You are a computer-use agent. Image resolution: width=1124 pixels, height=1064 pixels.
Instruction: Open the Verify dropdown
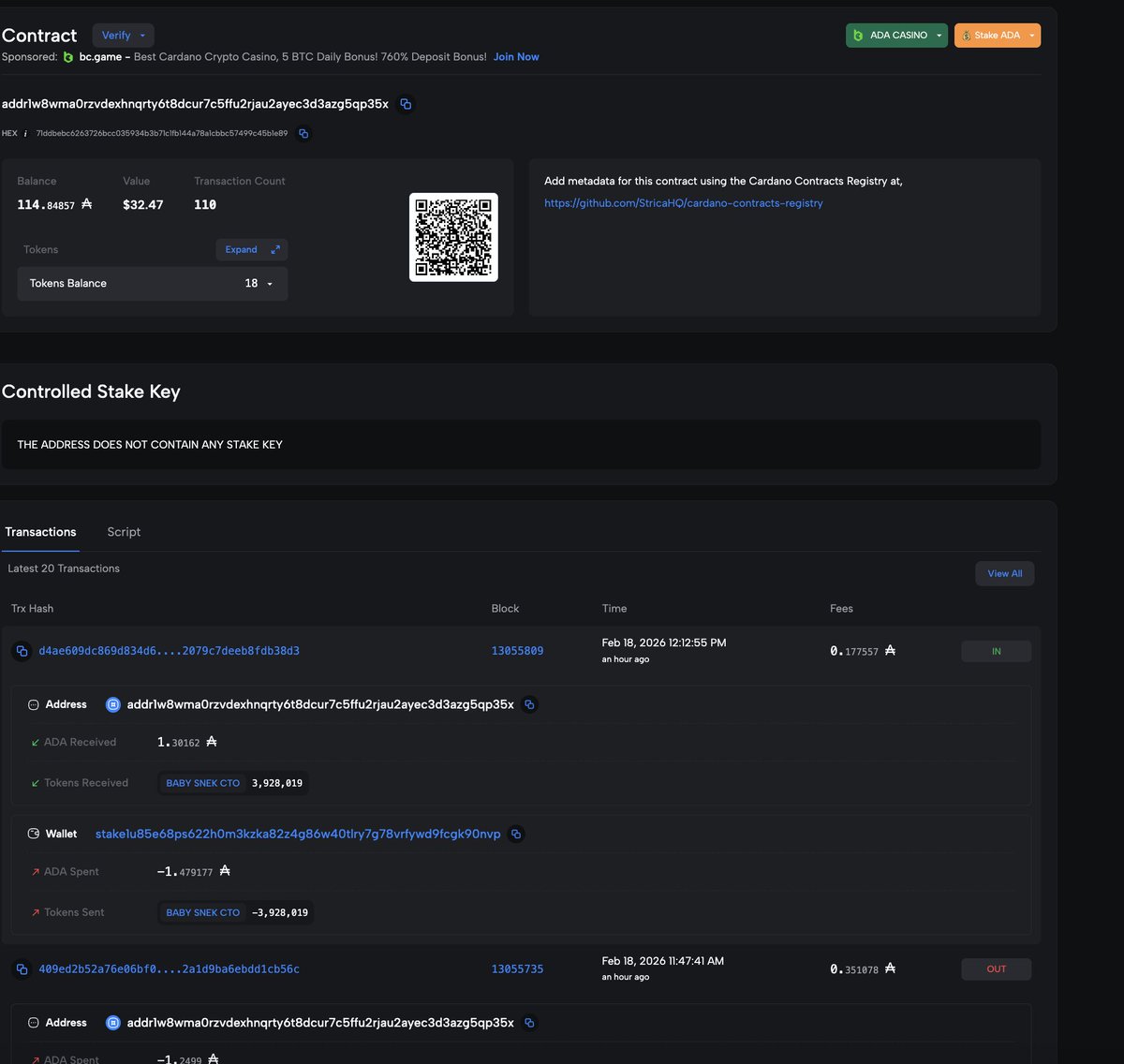pyautogui.click(x=123, y=36)
